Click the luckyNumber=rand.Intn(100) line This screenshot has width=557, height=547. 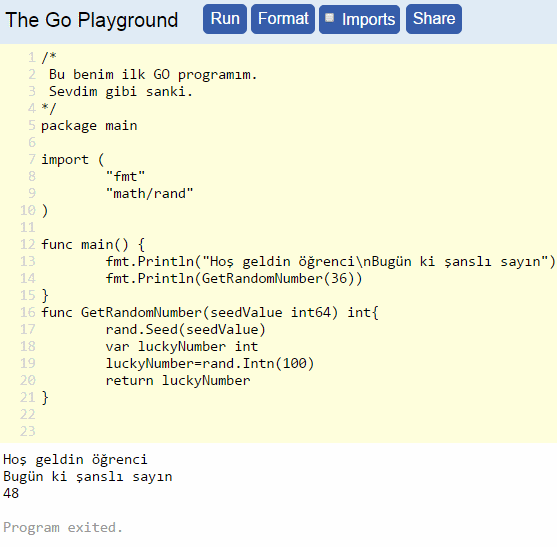tap(210, 363)
